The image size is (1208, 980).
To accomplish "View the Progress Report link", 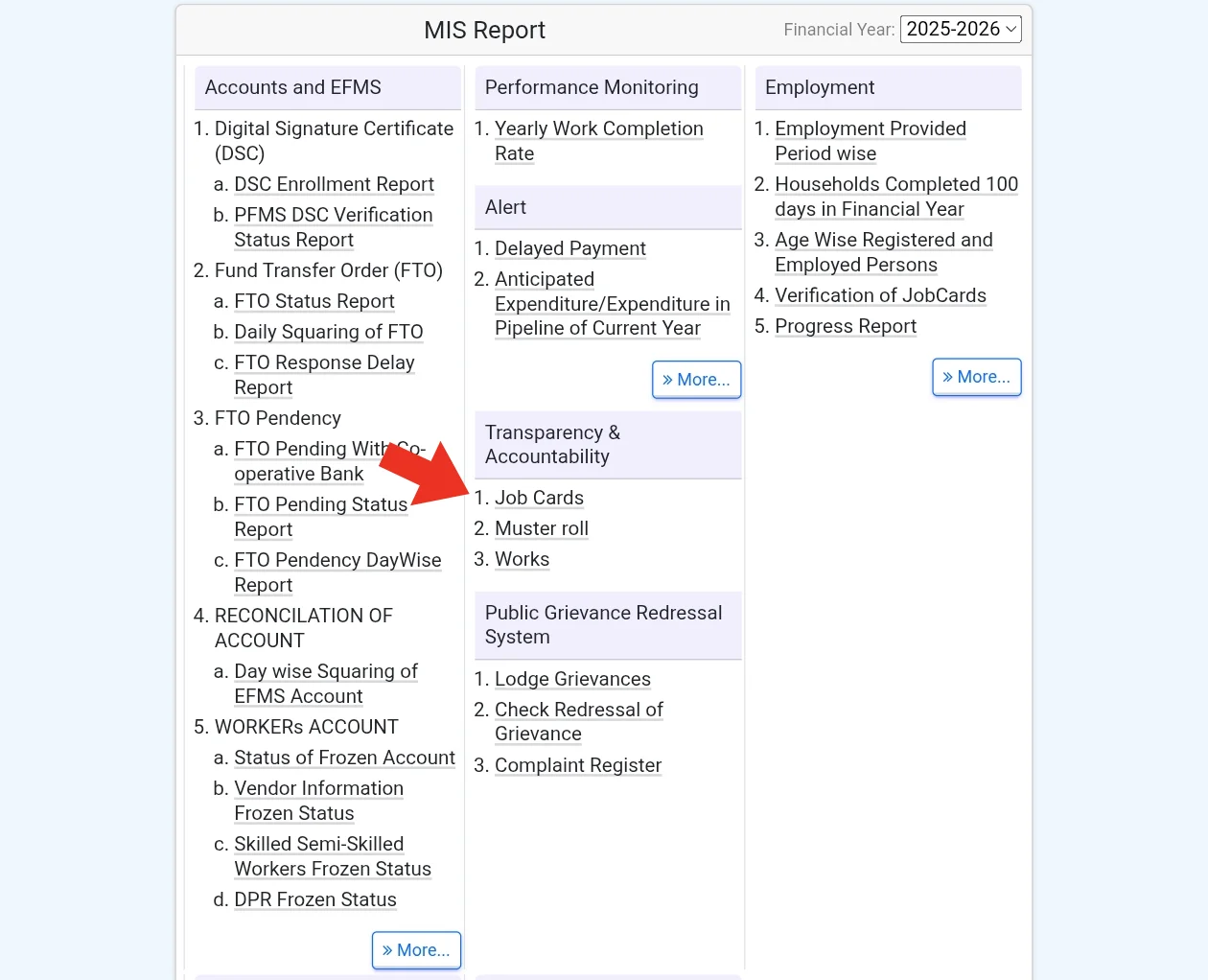I will coord(845,326).
